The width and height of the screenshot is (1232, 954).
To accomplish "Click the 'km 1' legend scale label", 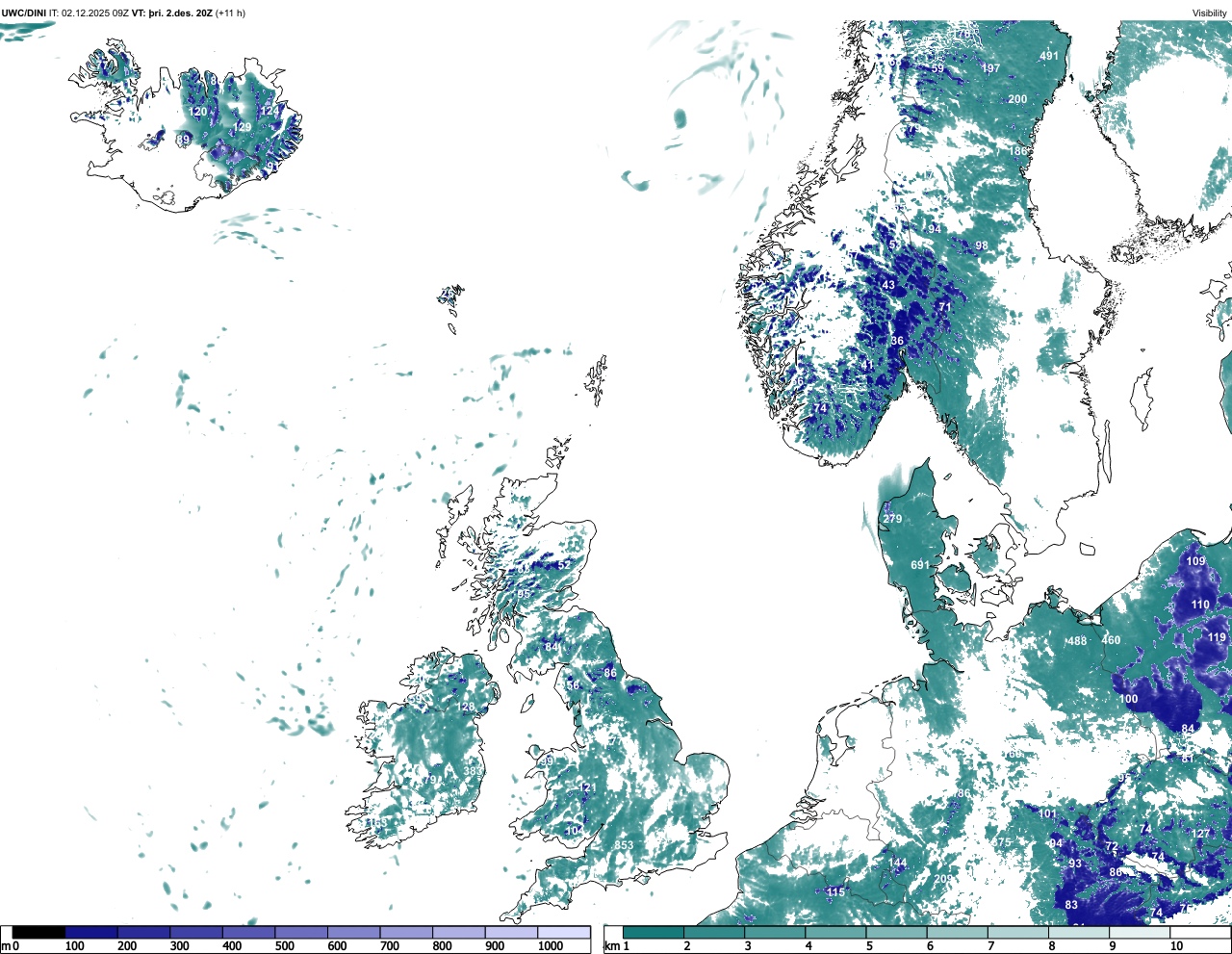I will tap(617, 946).
